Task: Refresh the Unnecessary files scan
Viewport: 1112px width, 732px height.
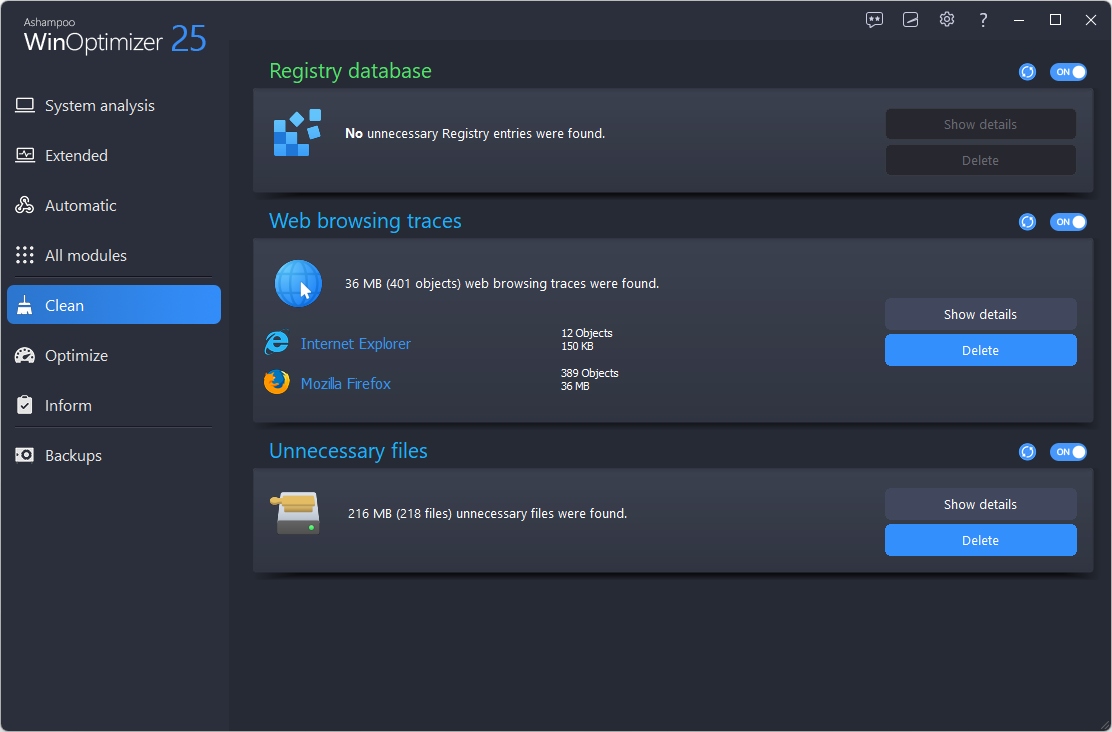Action: (x=1027, y=452)
